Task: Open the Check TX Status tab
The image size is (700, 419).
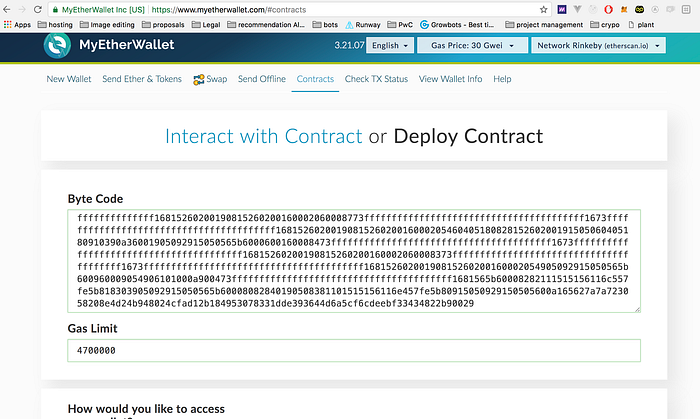Action: point(376,79)
